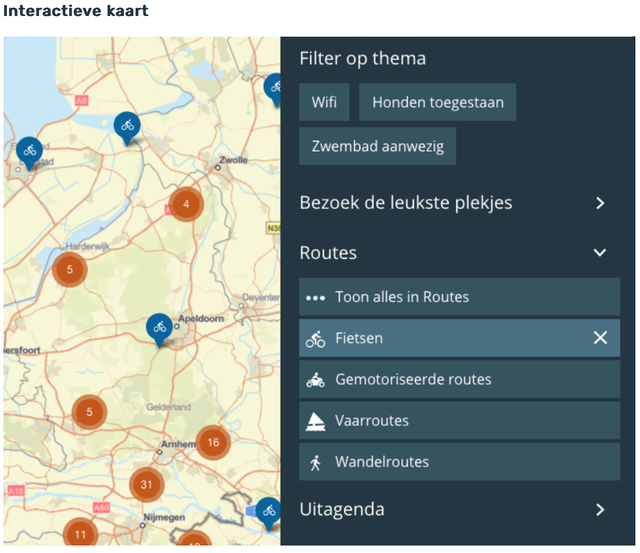Toggle the Honden toegestaan filter
The height and width of the screenshot is (553, 640).
pyautogui.click(x=438, y=102)
